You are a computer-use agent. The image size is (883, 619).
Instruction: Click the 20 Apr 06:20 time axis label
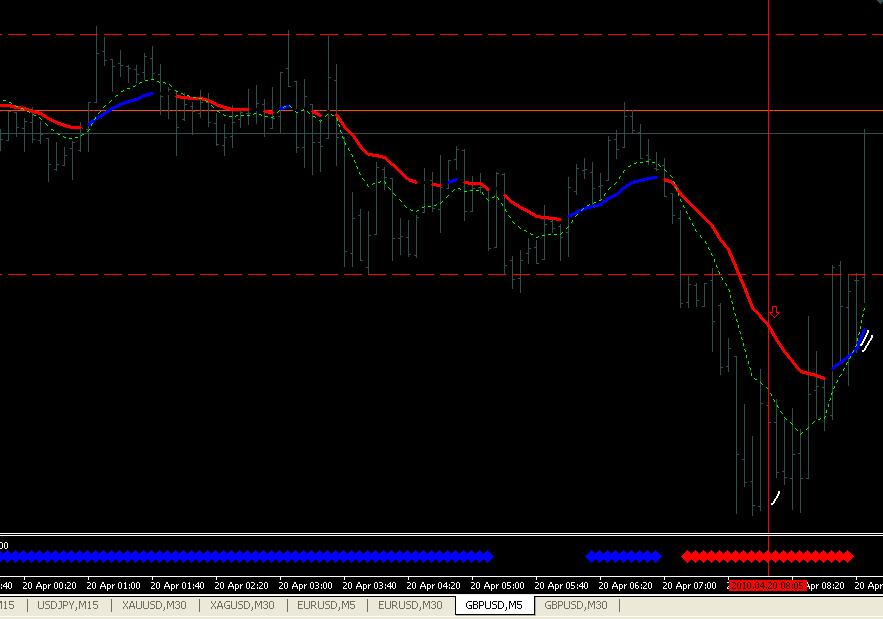pos(626,586)
